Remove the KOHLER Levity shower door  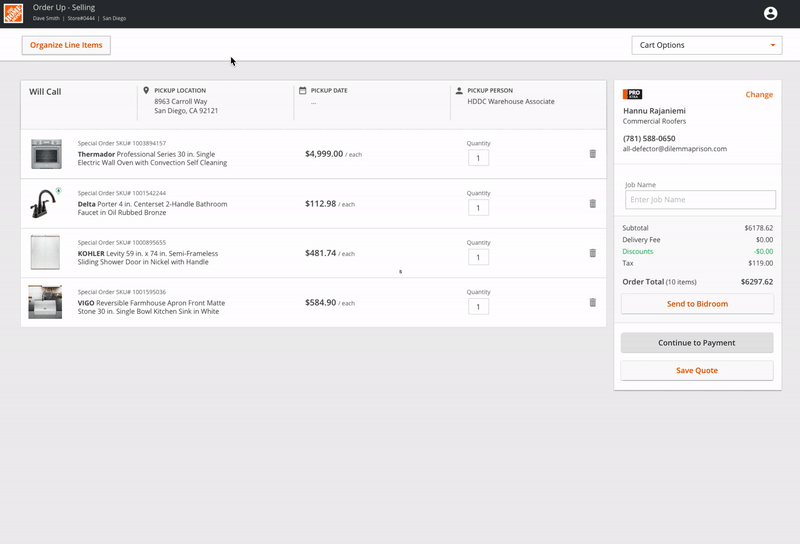592,253
